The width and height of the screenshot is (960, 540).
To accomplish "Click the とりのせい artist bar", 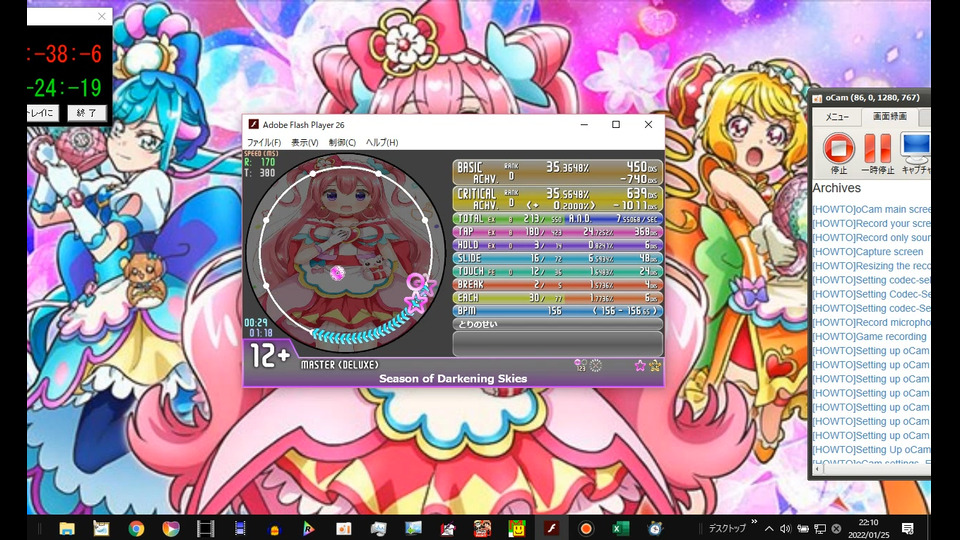I will pos(558,324).
